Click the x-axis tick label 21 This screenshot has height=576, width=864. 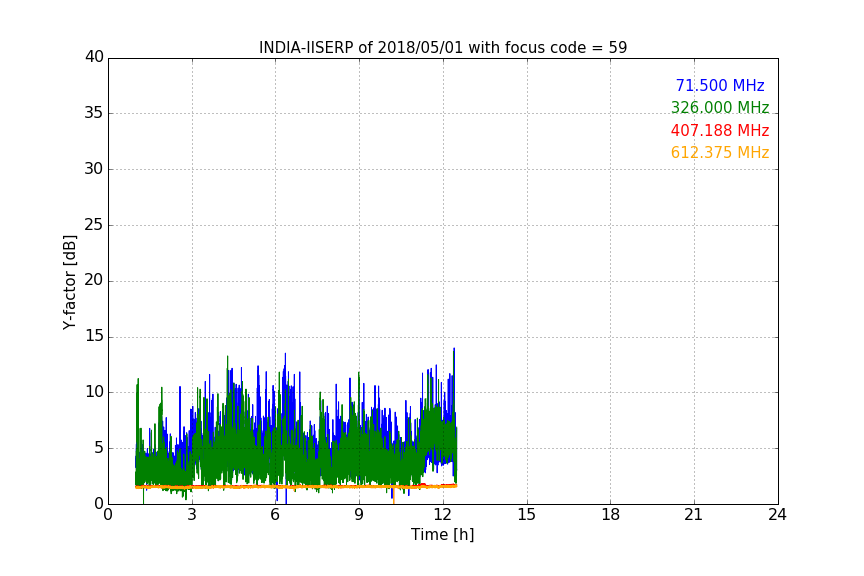[x=694, y=515]
